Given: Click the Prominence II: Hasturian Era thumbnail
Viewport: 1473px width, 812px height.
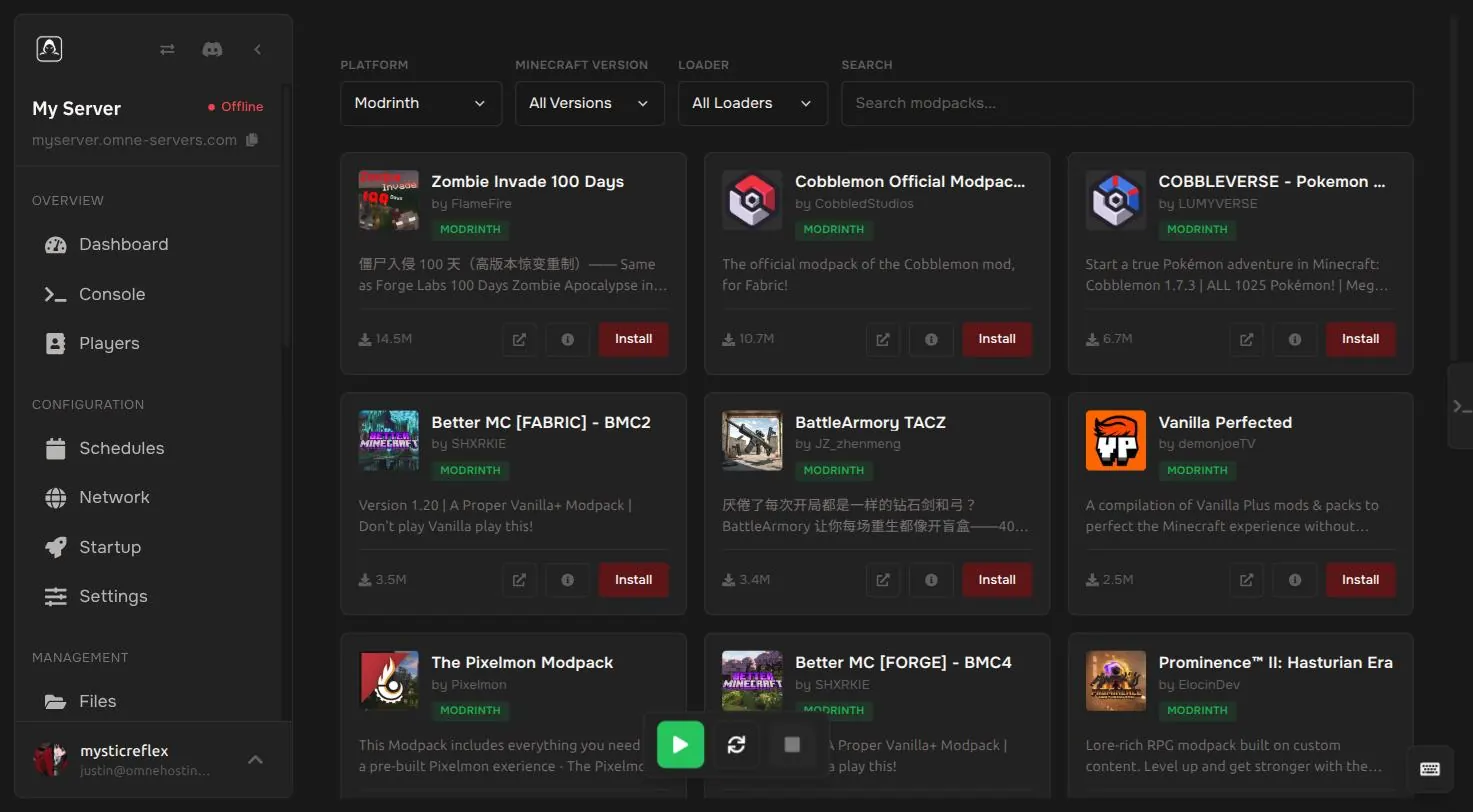Looking at the screenshot, I should pos(1116,680).
